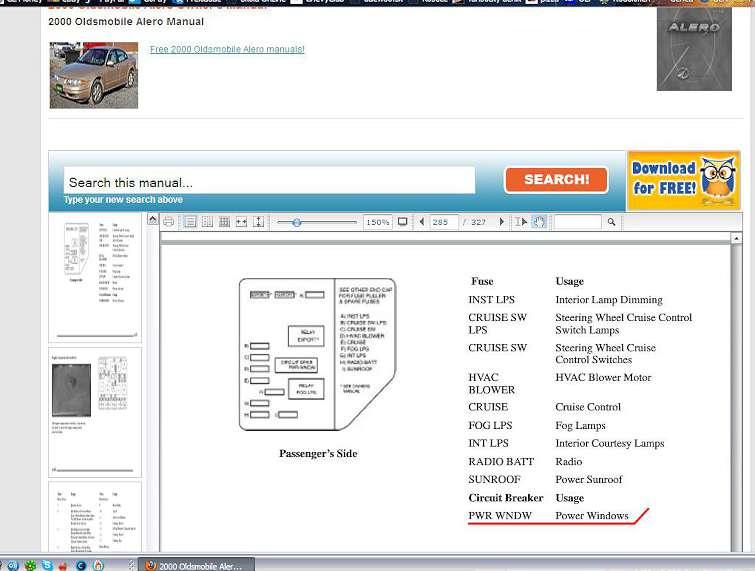Screen dimensions: 755x571
Task: Open the first page thumbnail in sidebar
Action: (95, 275)
